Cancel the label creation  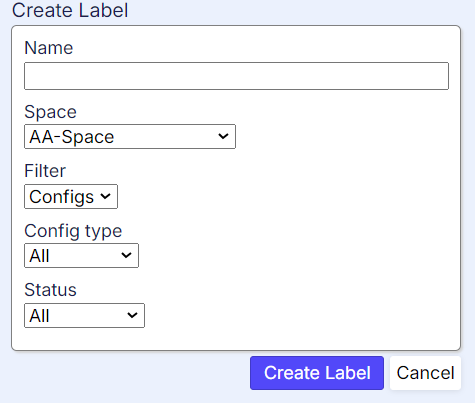(425, 373)
